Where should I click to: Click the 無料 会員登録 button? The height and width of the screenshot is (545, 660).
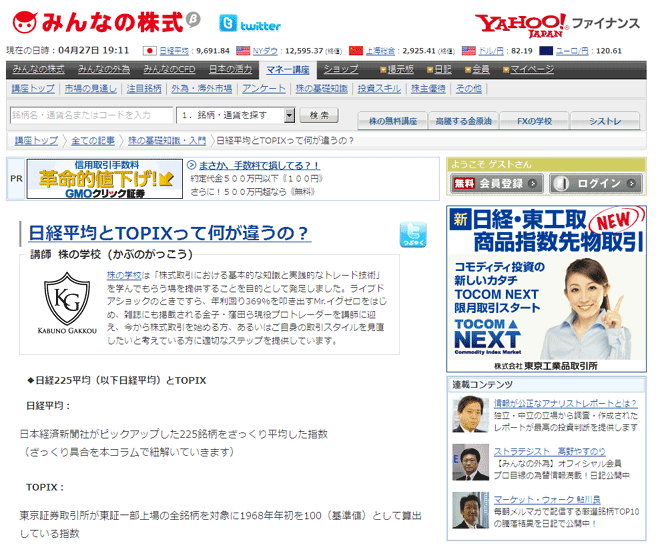point(497,183)
